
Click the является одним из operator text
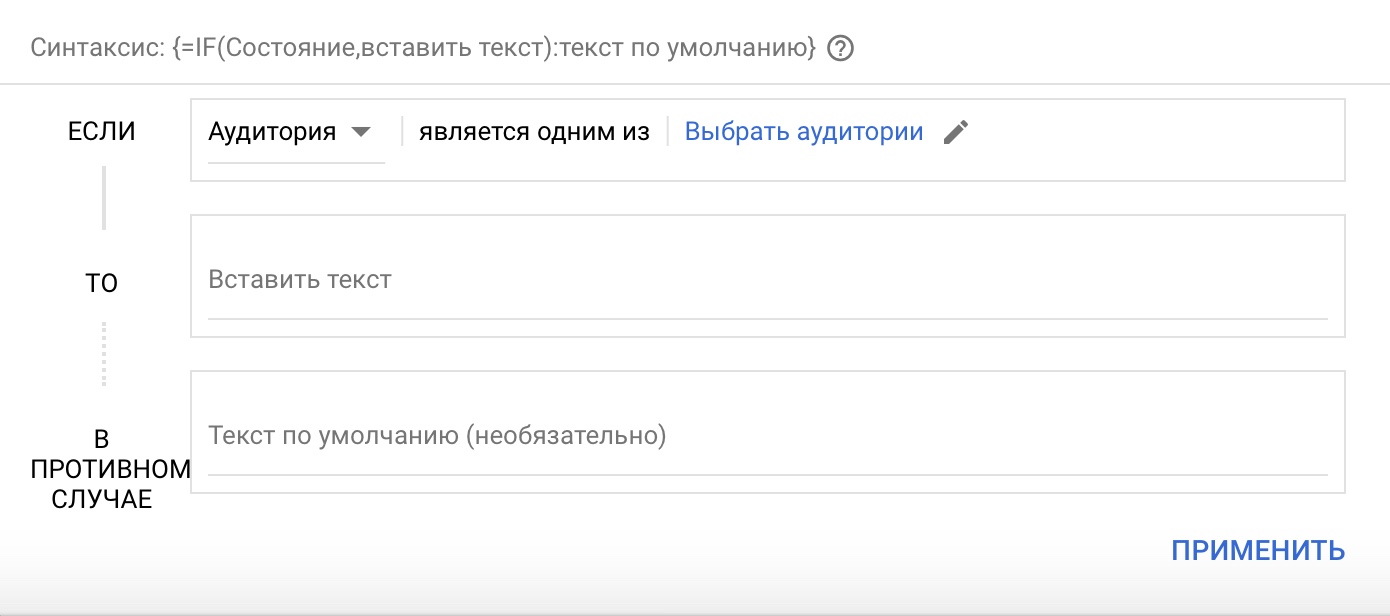point(534,132)
